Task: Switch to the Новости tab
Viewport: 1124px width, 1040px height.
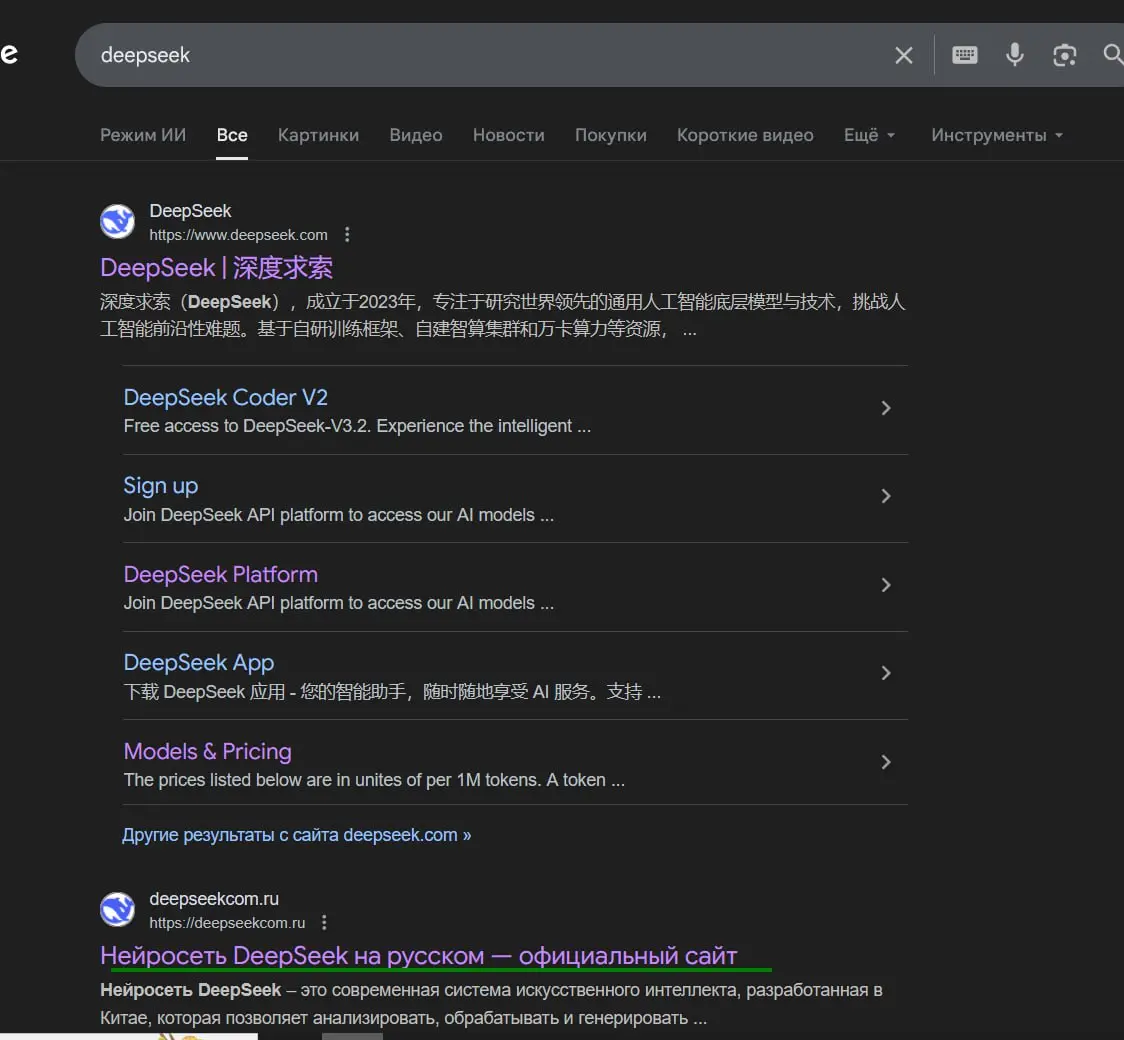Action: click(x=508, y=135)
